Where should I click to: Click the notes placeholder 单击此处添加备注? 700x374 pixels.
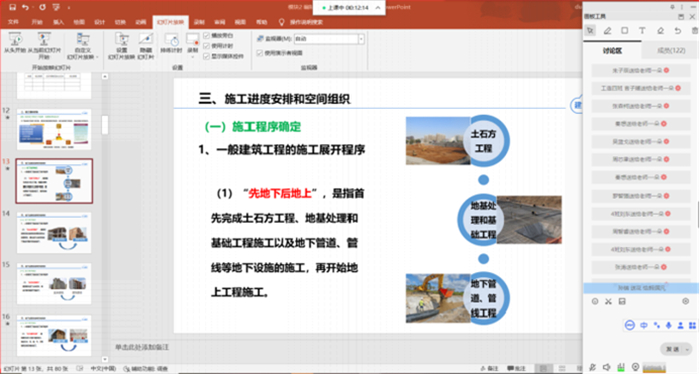click(x=142, y=347)
